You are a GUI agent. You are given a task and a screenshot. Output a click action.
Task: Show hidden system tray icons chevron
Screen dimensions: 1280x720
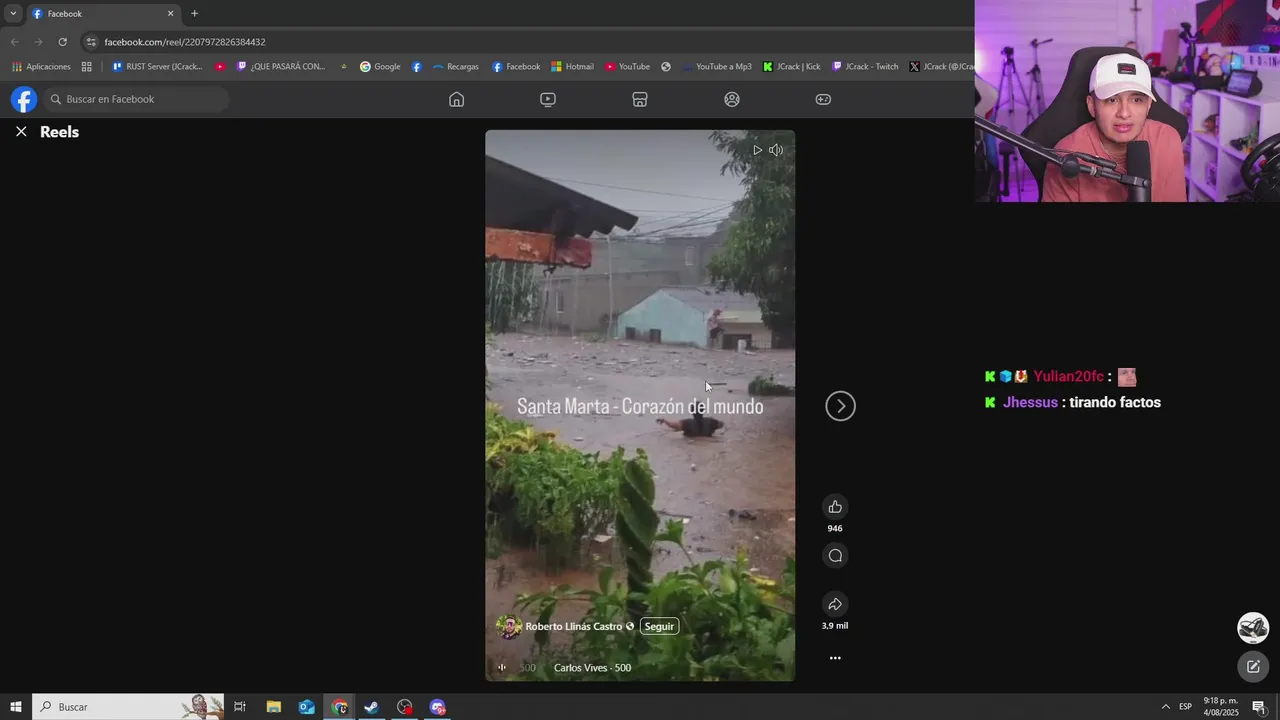tap(1165, 707)
